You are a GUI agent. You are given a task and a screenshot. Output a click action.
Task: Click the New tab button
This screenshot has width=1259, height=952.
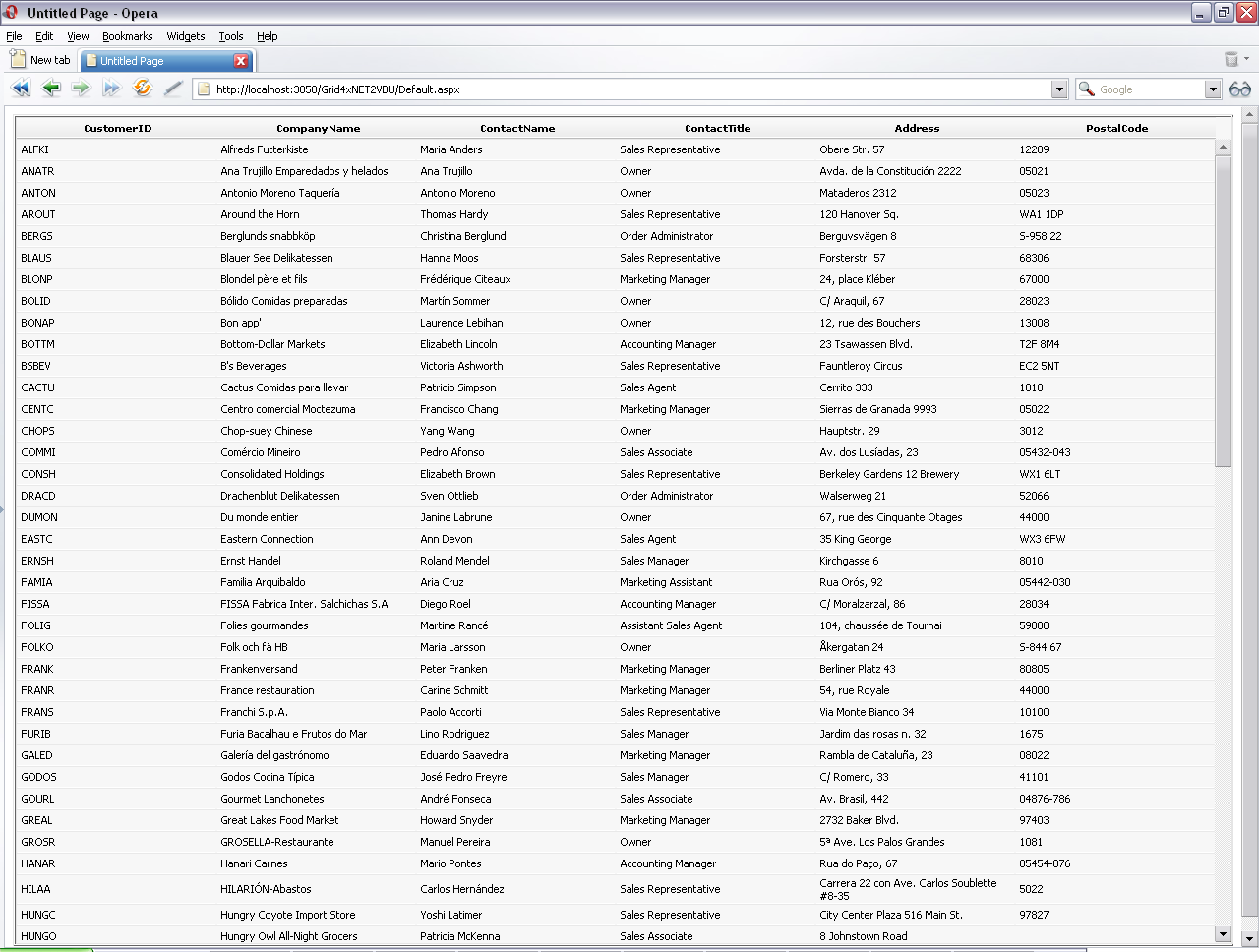pyautogui.click(x=39, y=60)
